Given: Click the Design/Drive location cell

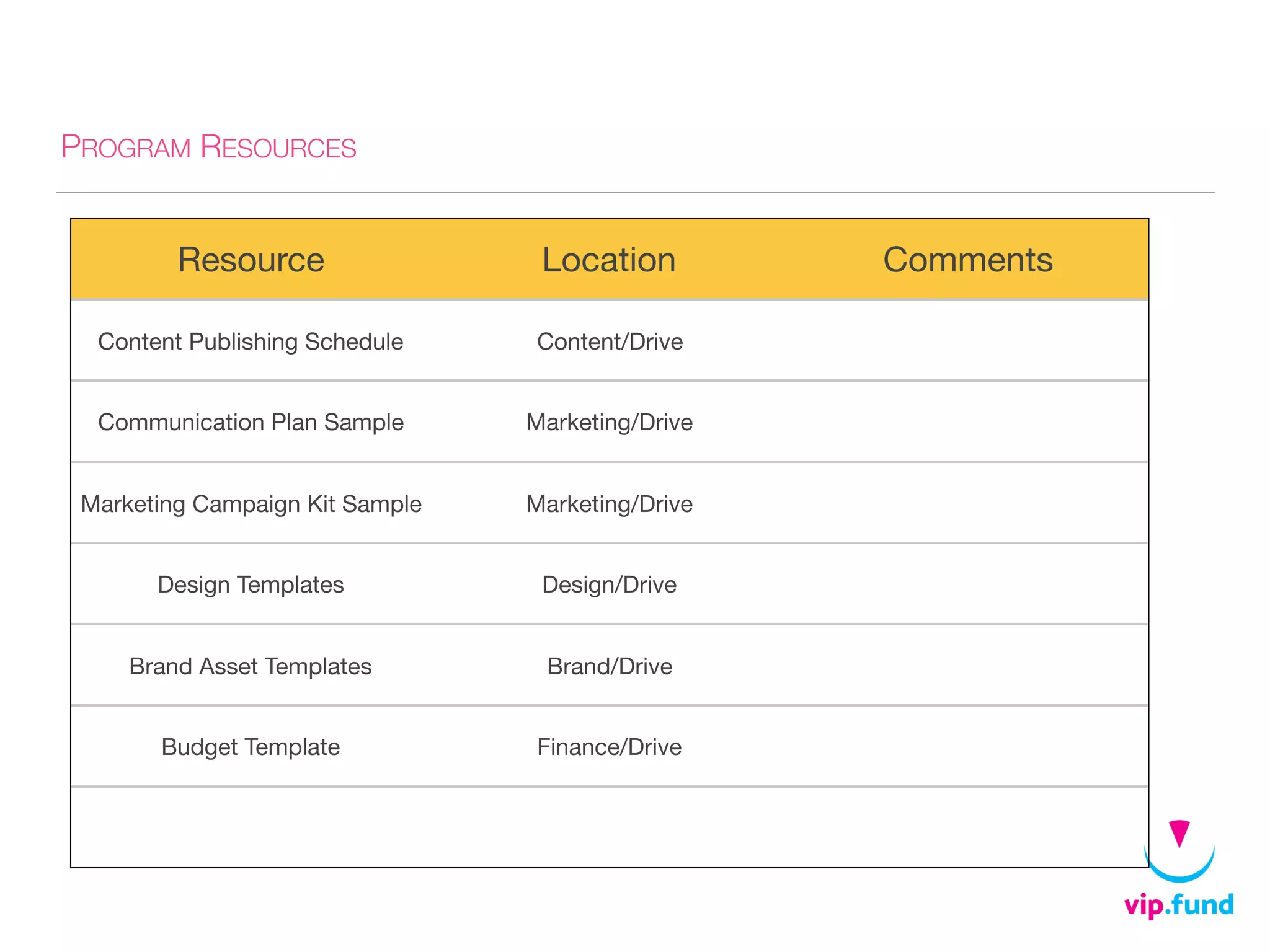Looking at the screenshot, I should tap(610, 585).
